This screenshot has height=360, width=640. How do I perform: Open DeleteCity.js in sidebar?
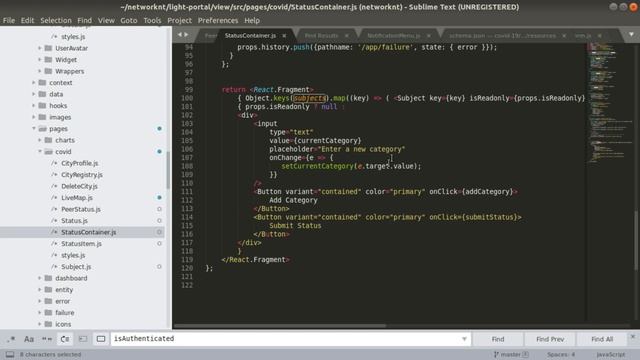pos(79,186)
